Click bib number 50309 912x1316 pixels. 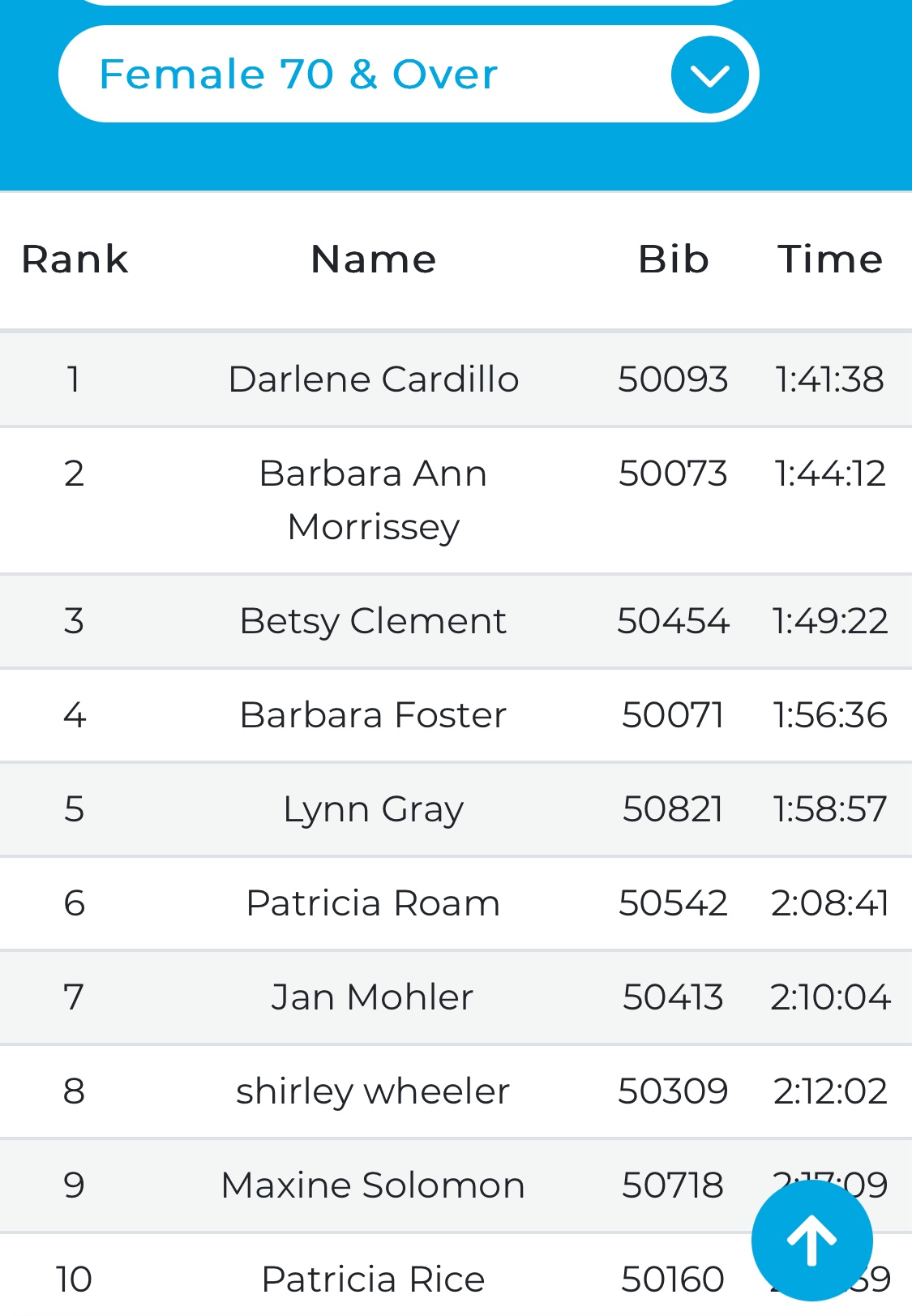(673, 1091)
